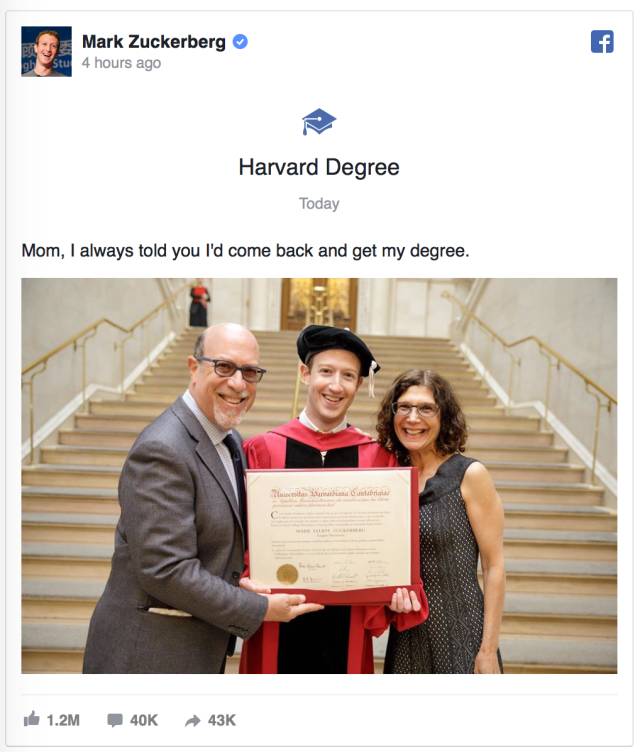Open the profile picture thumbnail
The width and height of the screenshot is (640, 752).
click(47, 51)
